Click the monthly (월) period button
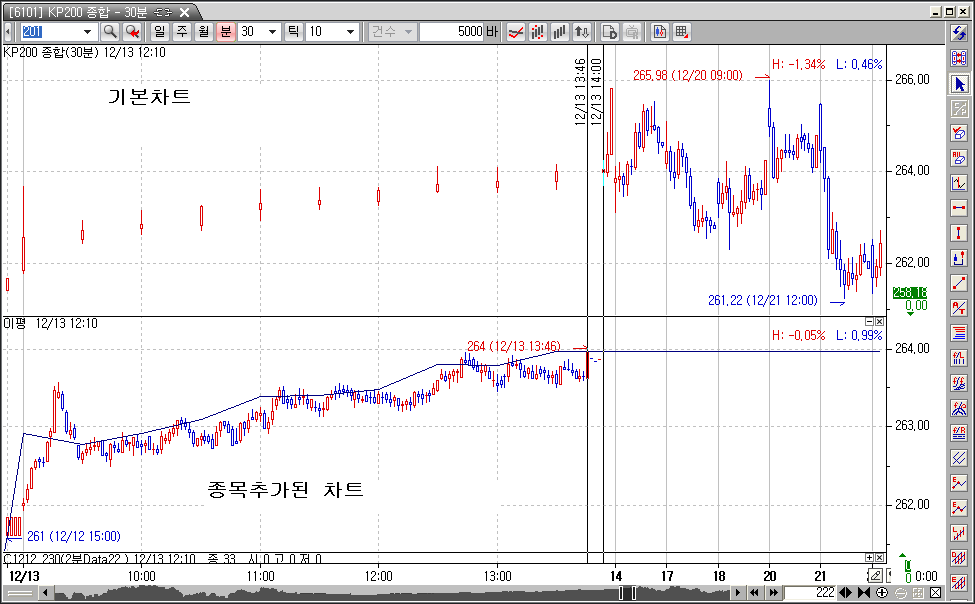The height and width of the screenshot is (604, 975). click(x=204, y=32)
